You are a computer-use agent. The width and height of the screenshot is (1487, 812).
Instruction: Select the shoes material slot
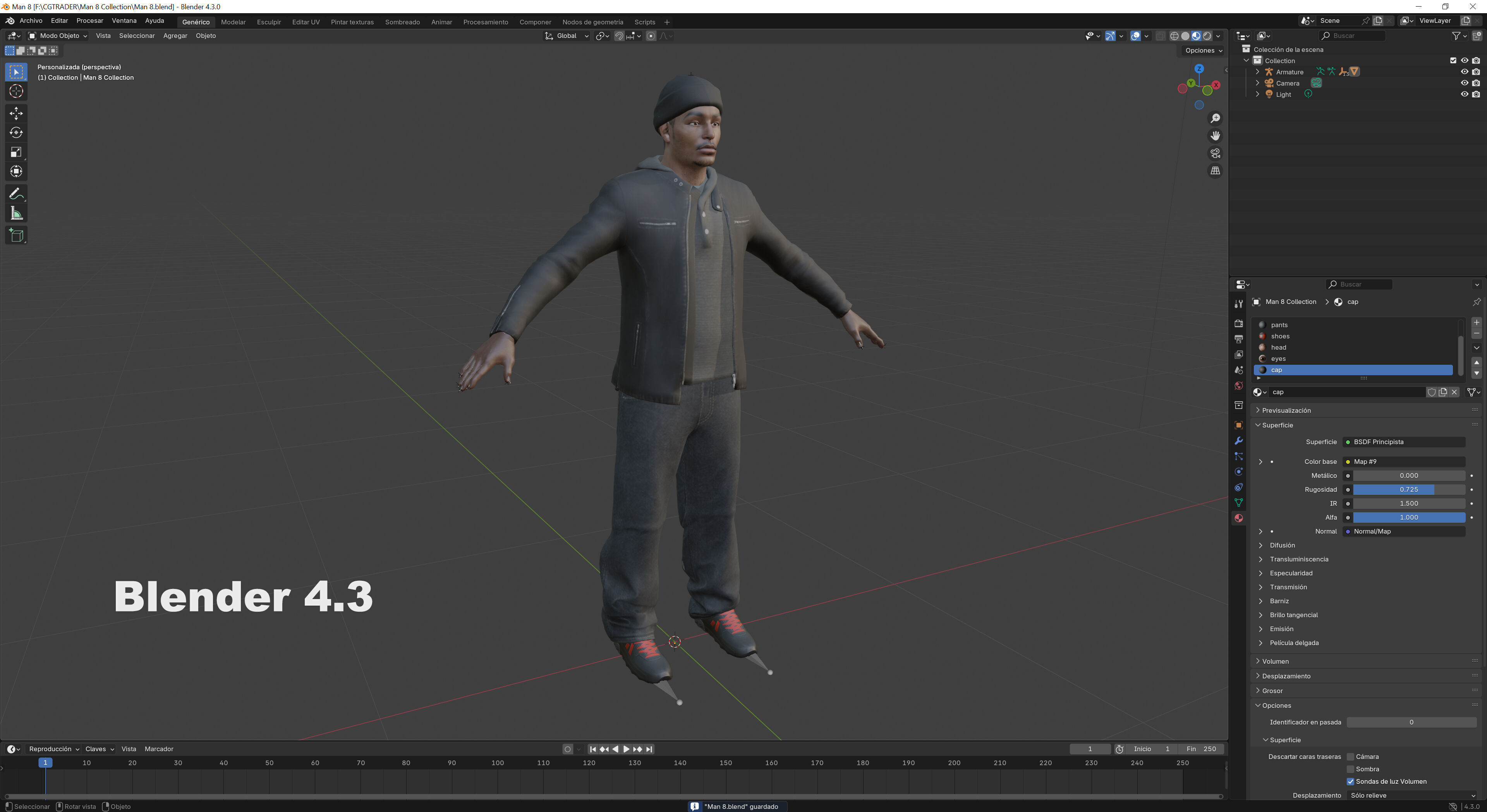(1353, 336)
